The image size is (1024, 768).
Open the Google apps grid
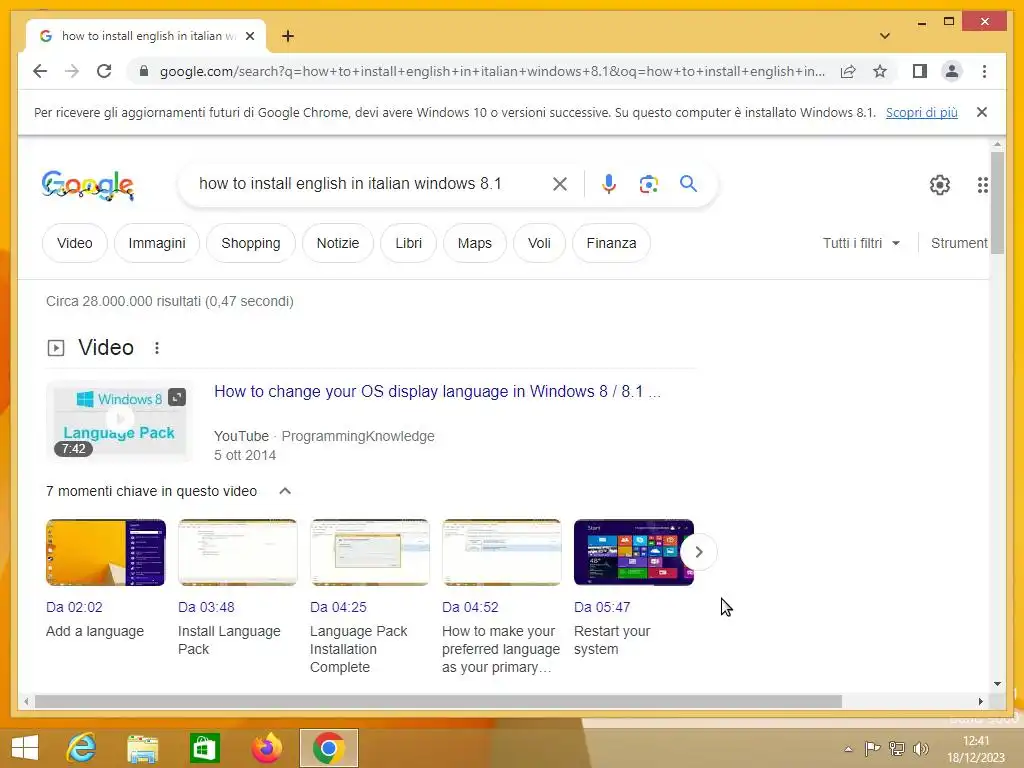(982, 185)
